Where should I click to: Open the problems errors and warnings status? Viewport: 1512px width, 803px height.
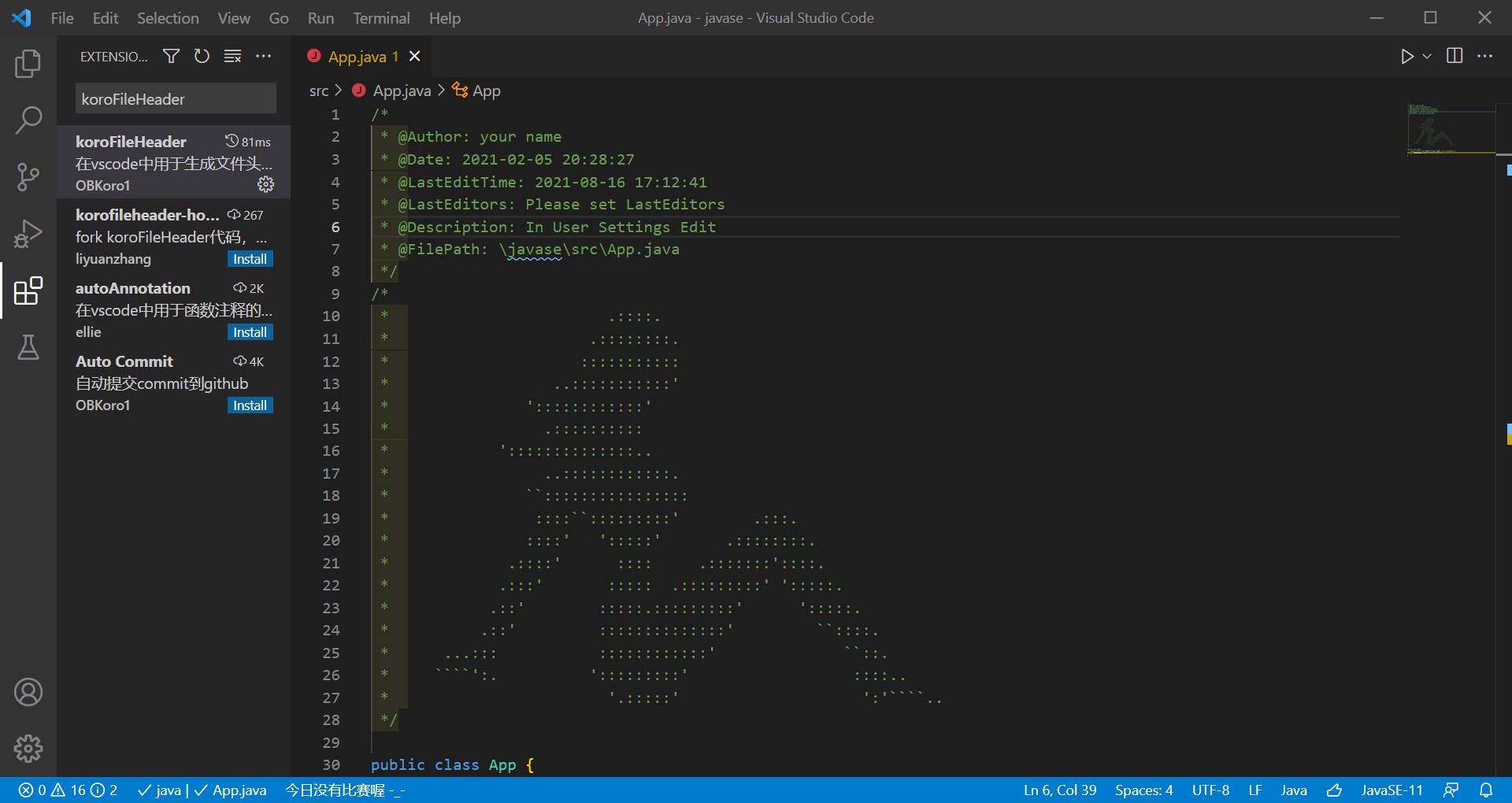(x=68, y=790)
